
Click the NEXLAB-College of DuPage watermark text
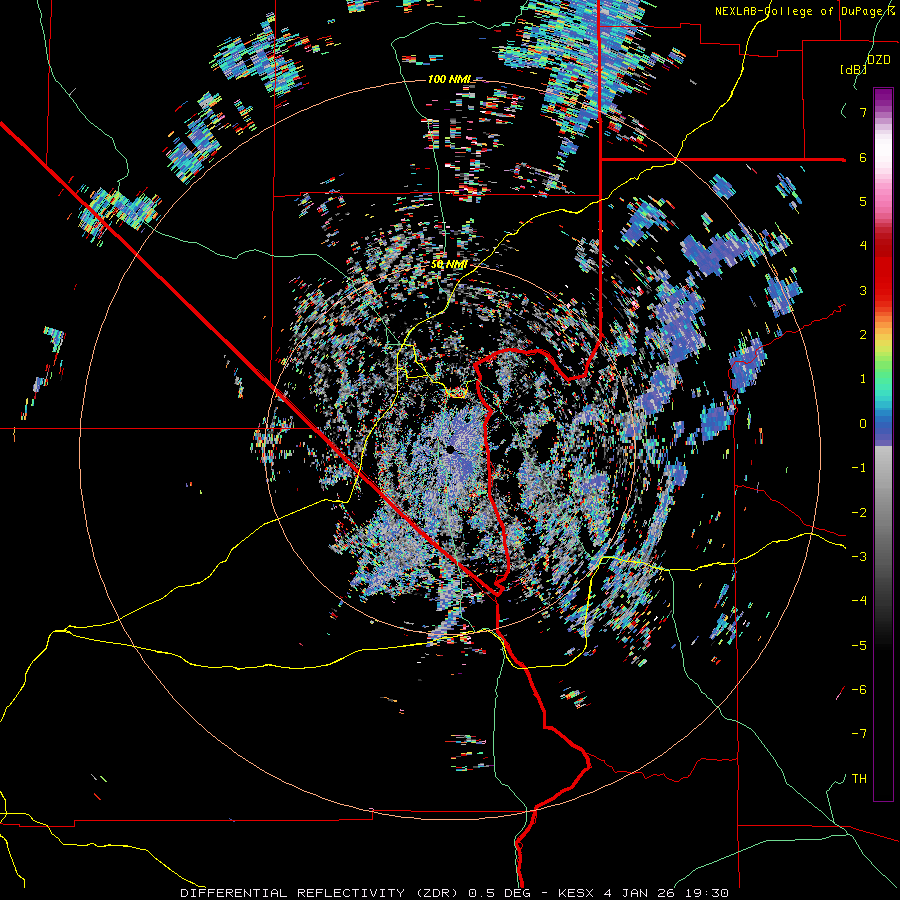click(x=804, y=11)
